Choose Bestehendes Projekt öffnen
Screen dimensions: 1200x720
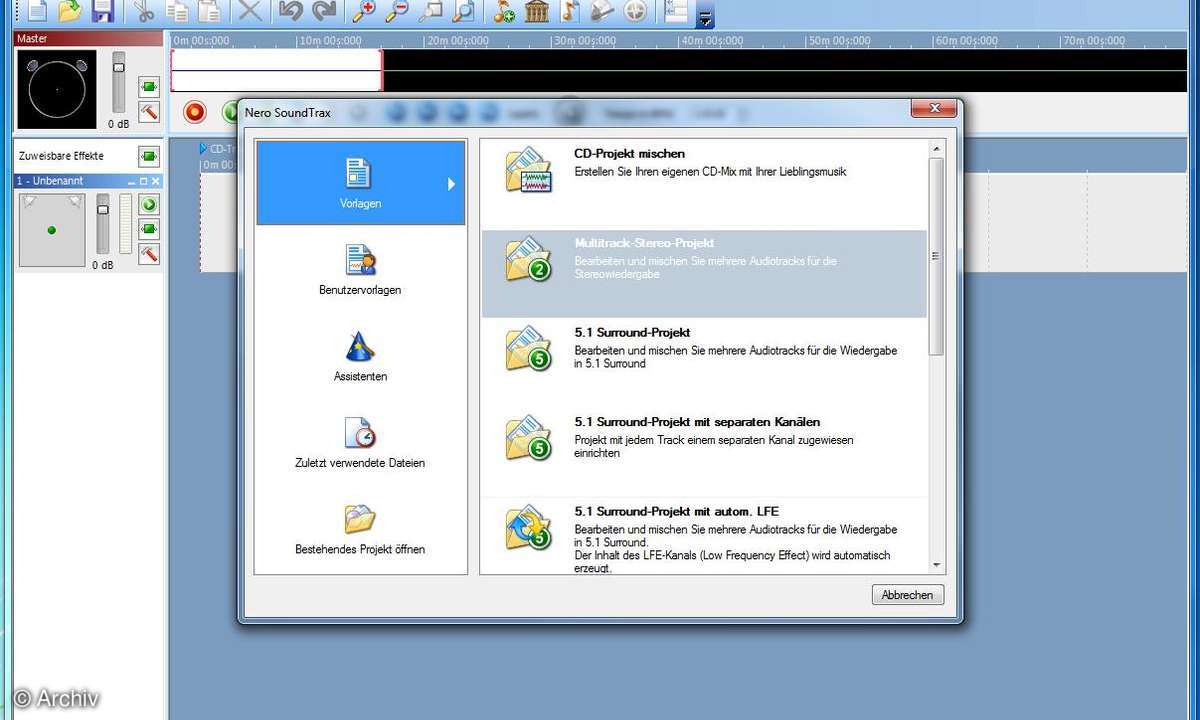[x=360, y=529]
